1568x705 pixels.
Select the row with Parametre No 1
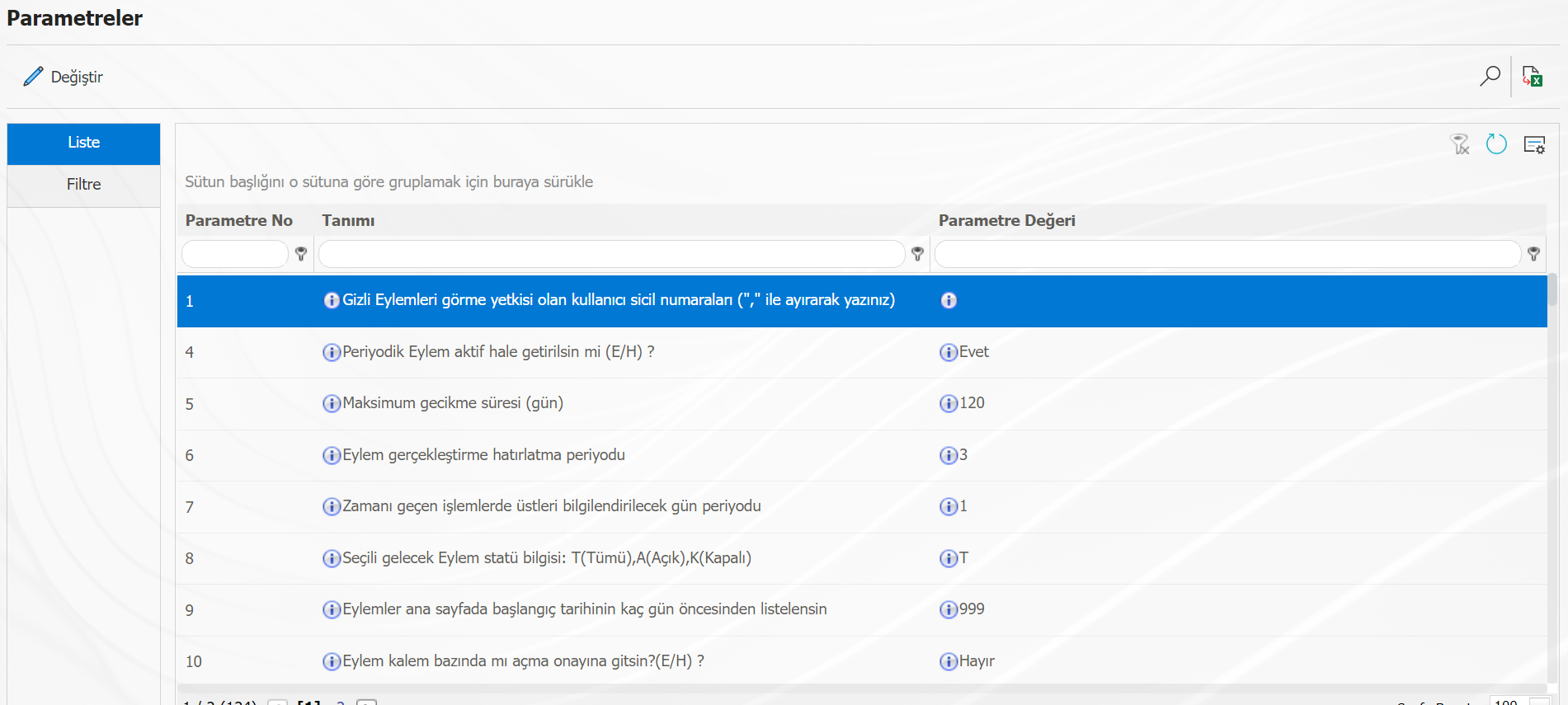tap(862, 301)
